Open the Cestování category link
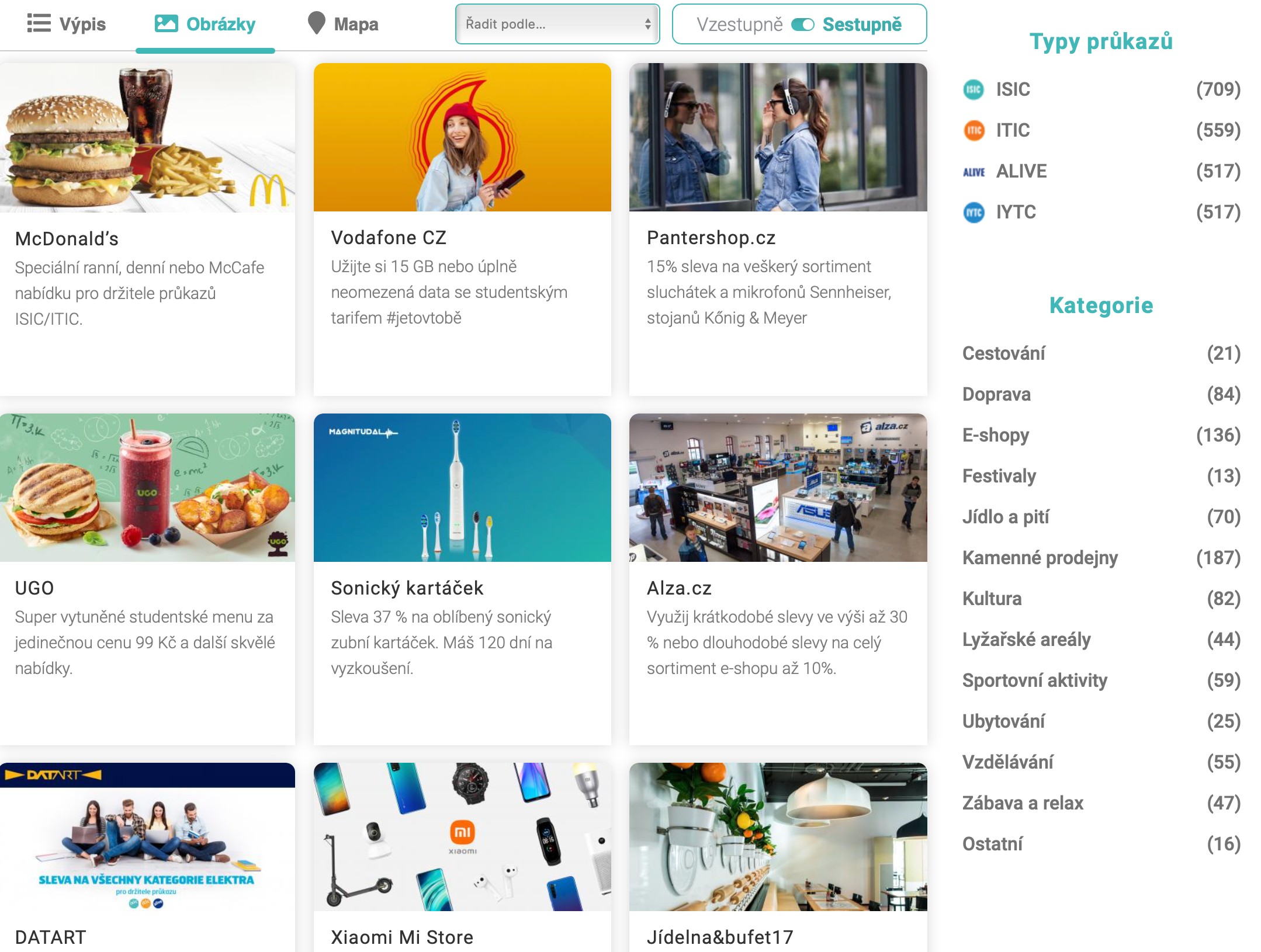The height and width of the screenshot is (952, 1261). tap(1003, 353)
